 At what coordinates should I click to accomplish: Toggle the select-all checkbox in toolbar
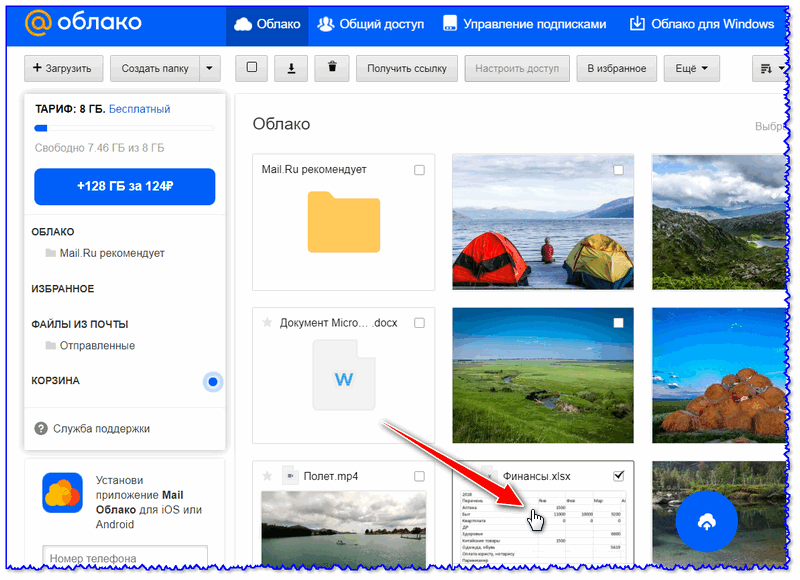click(252, 68)
